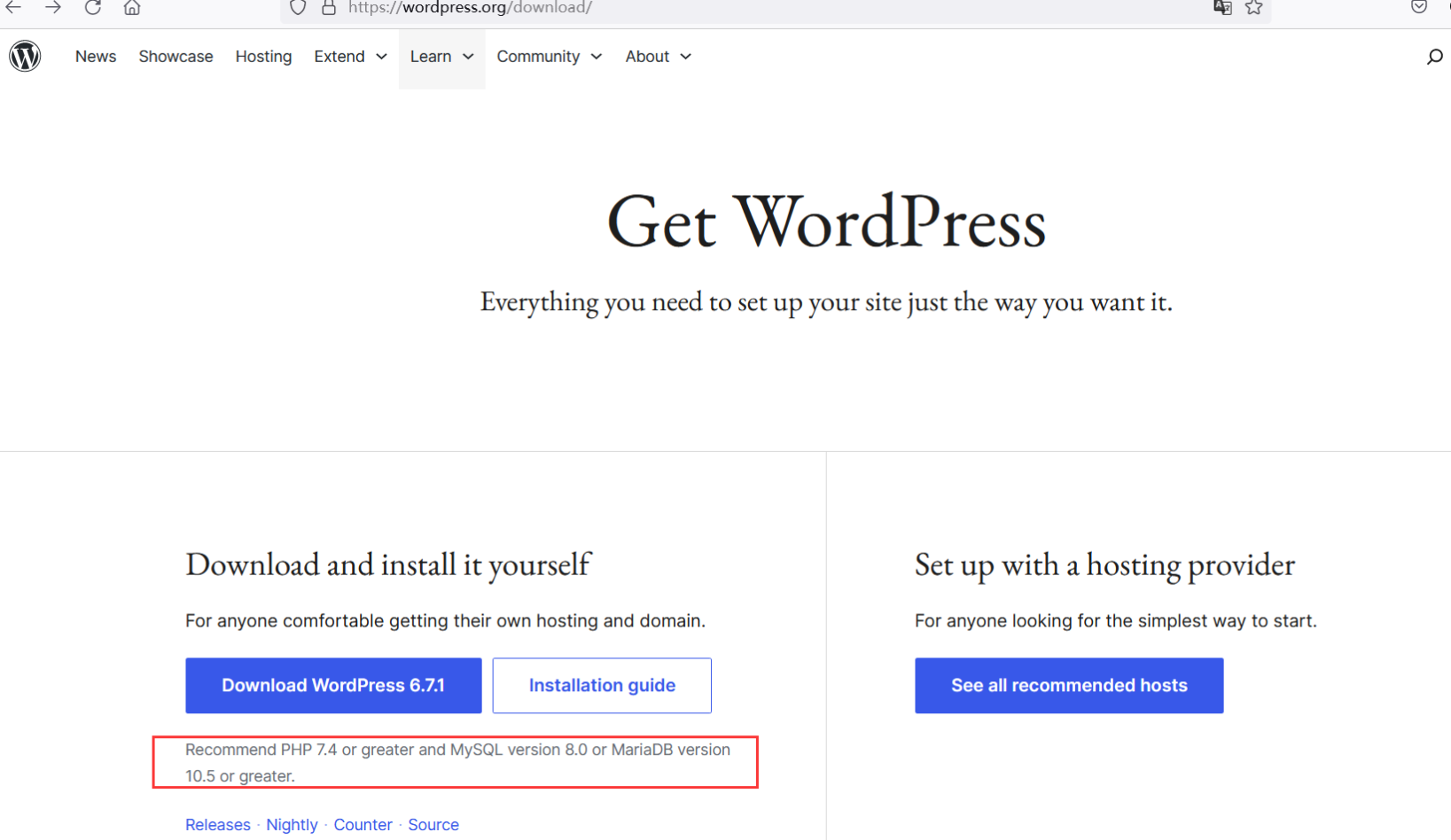
Task: Click the shield tracking protection icon
Action: pos(298,7)
